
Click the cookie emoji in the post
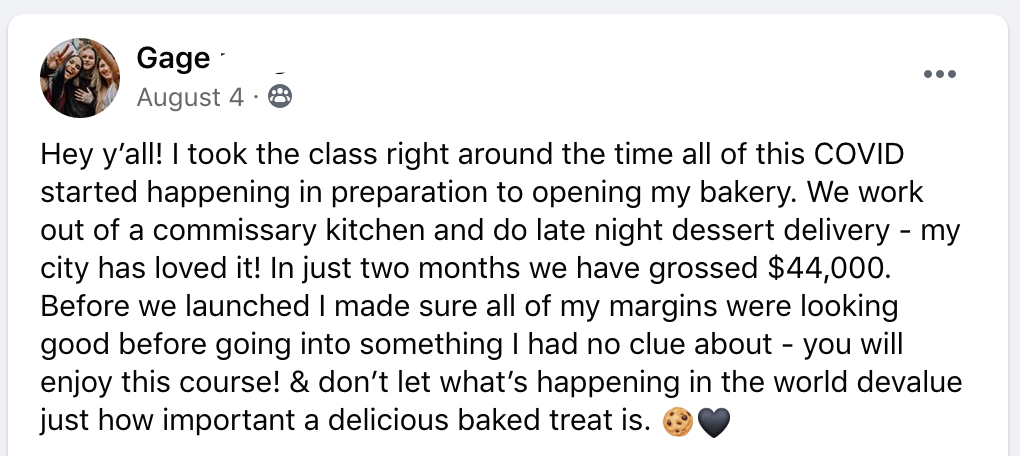tap(677, 422)
